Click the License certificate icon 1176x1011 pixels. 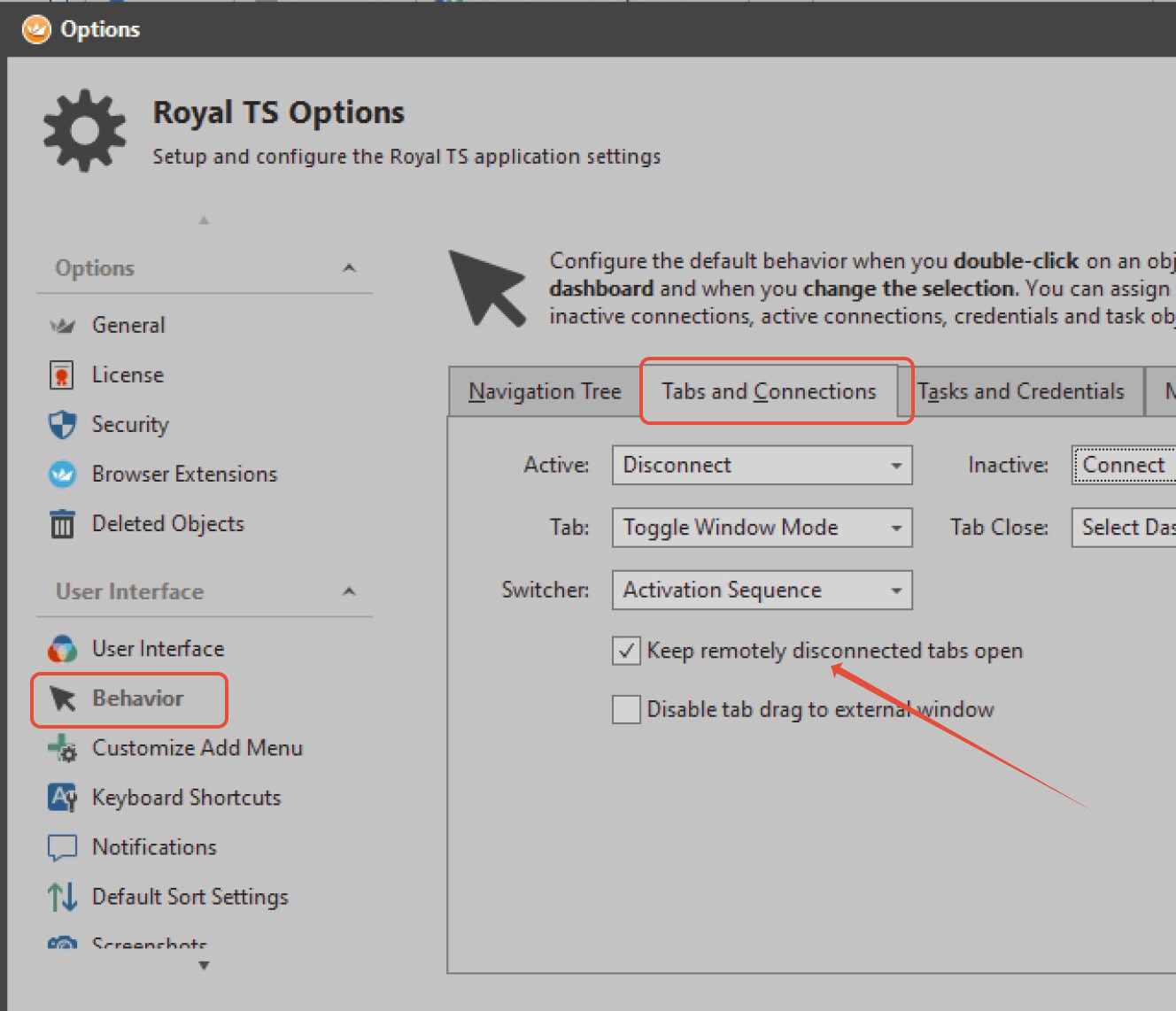pos(62,375)
